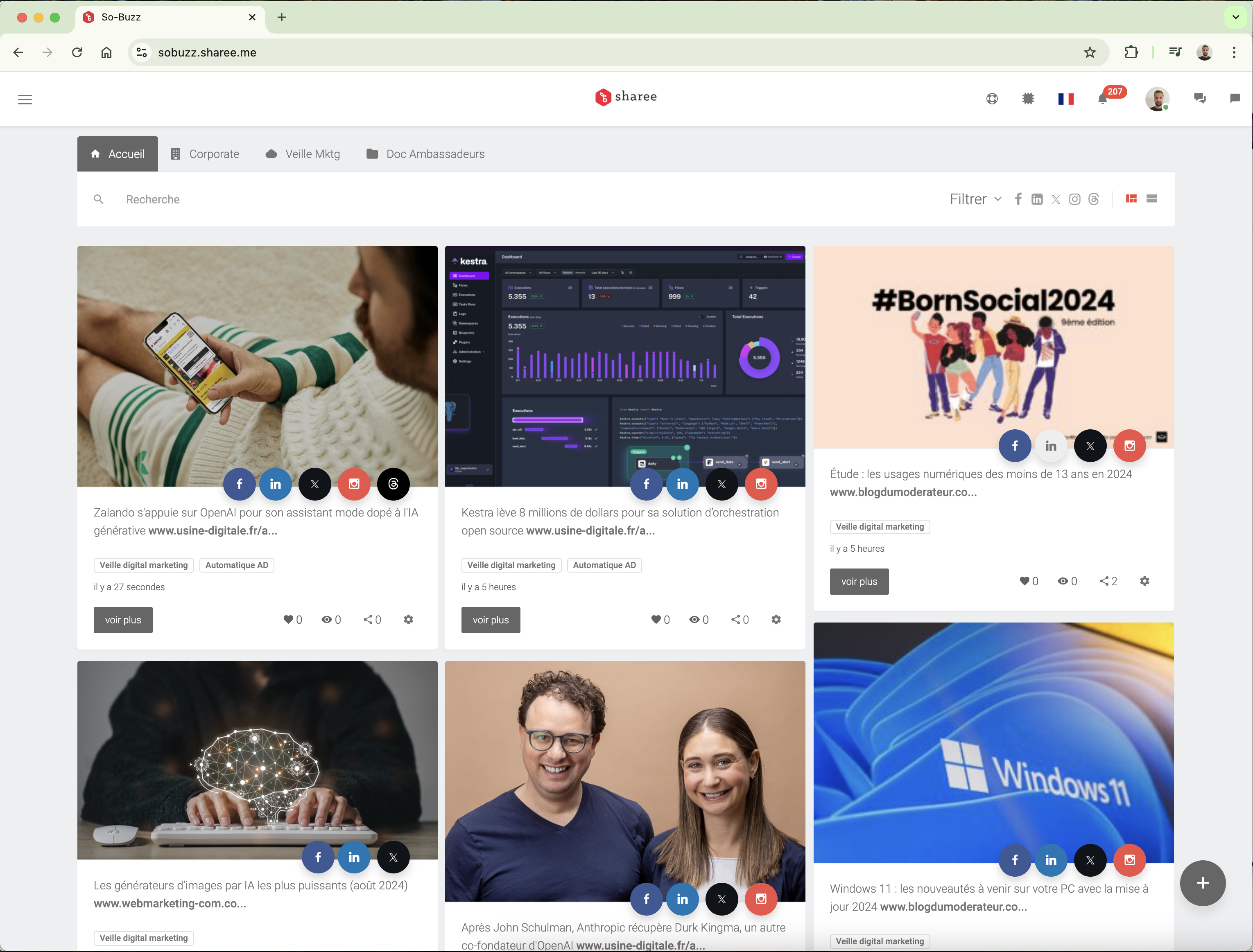The height and width of the screenshot is (952, 1253).
Task: Open the chat bubbles icon in header
Action: coord(1200,99)
